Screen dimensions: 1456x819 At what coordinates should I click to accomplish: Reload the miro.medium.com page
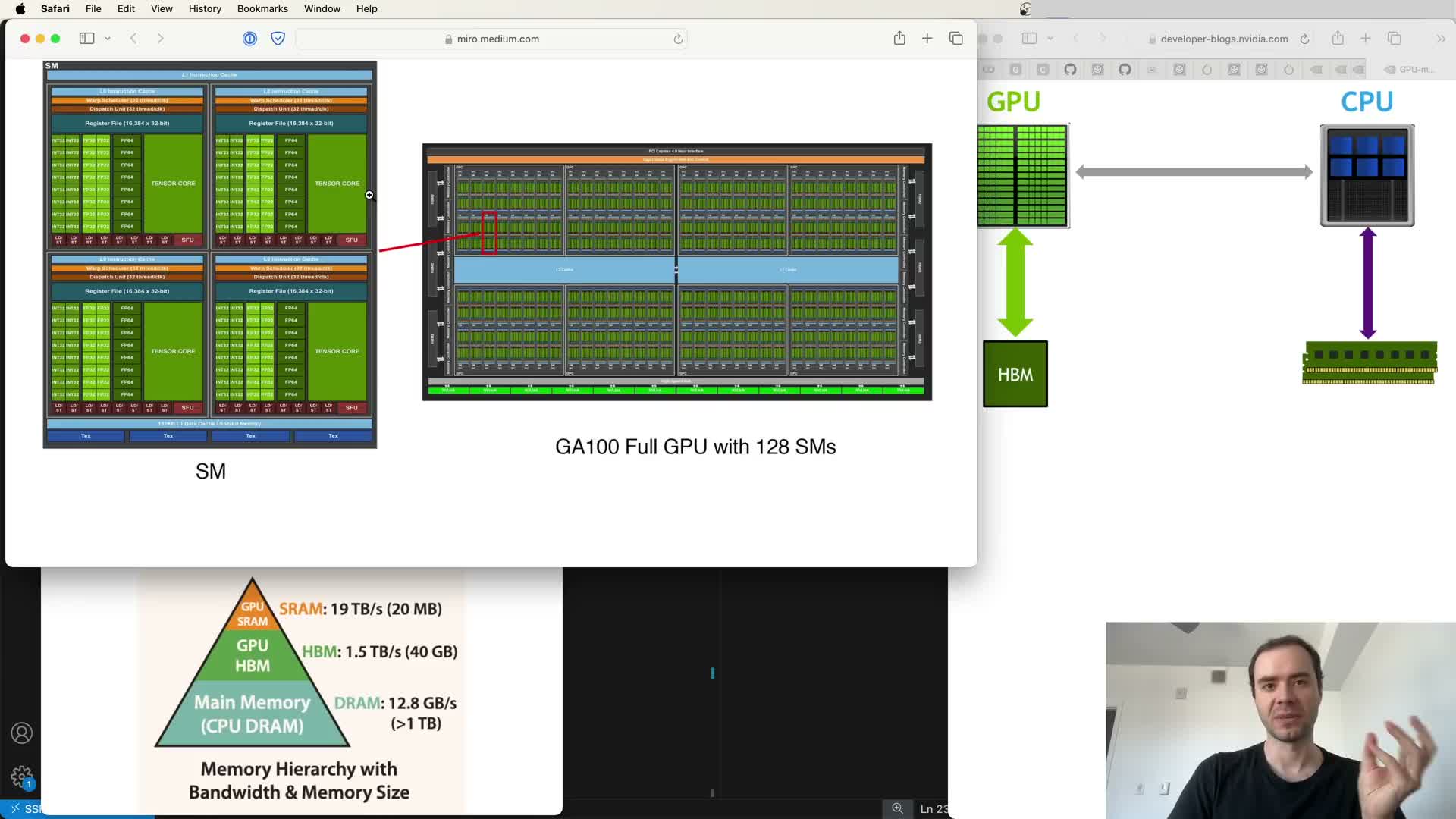[x=678, y=39]
